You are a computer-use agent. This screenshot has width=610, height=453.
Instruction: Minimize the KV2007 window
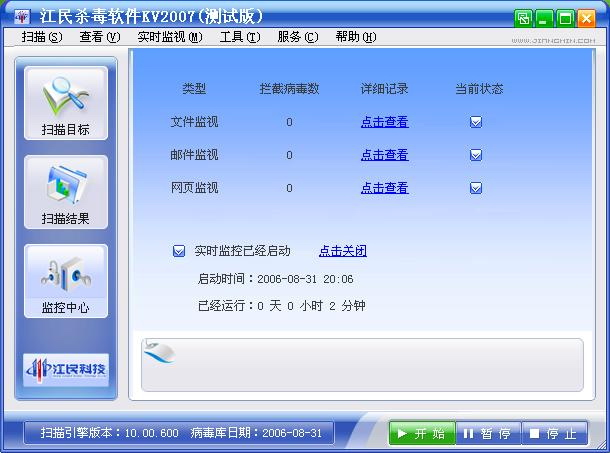click(544, 18)
